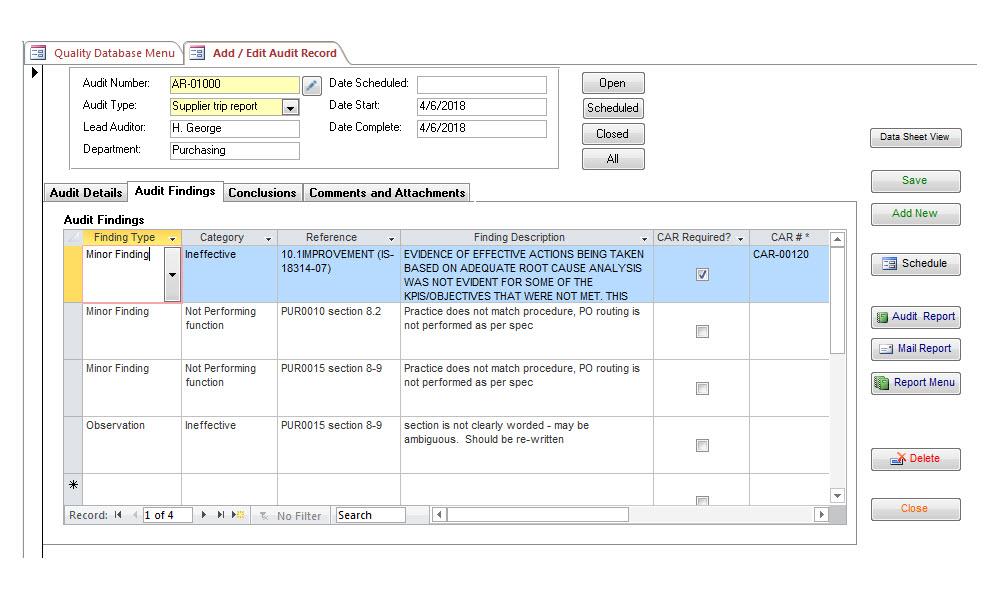Click the new blank record navigation icon
Image resolution: width=1000 pixels, height=600 pixels.
[x=238, y=515]
